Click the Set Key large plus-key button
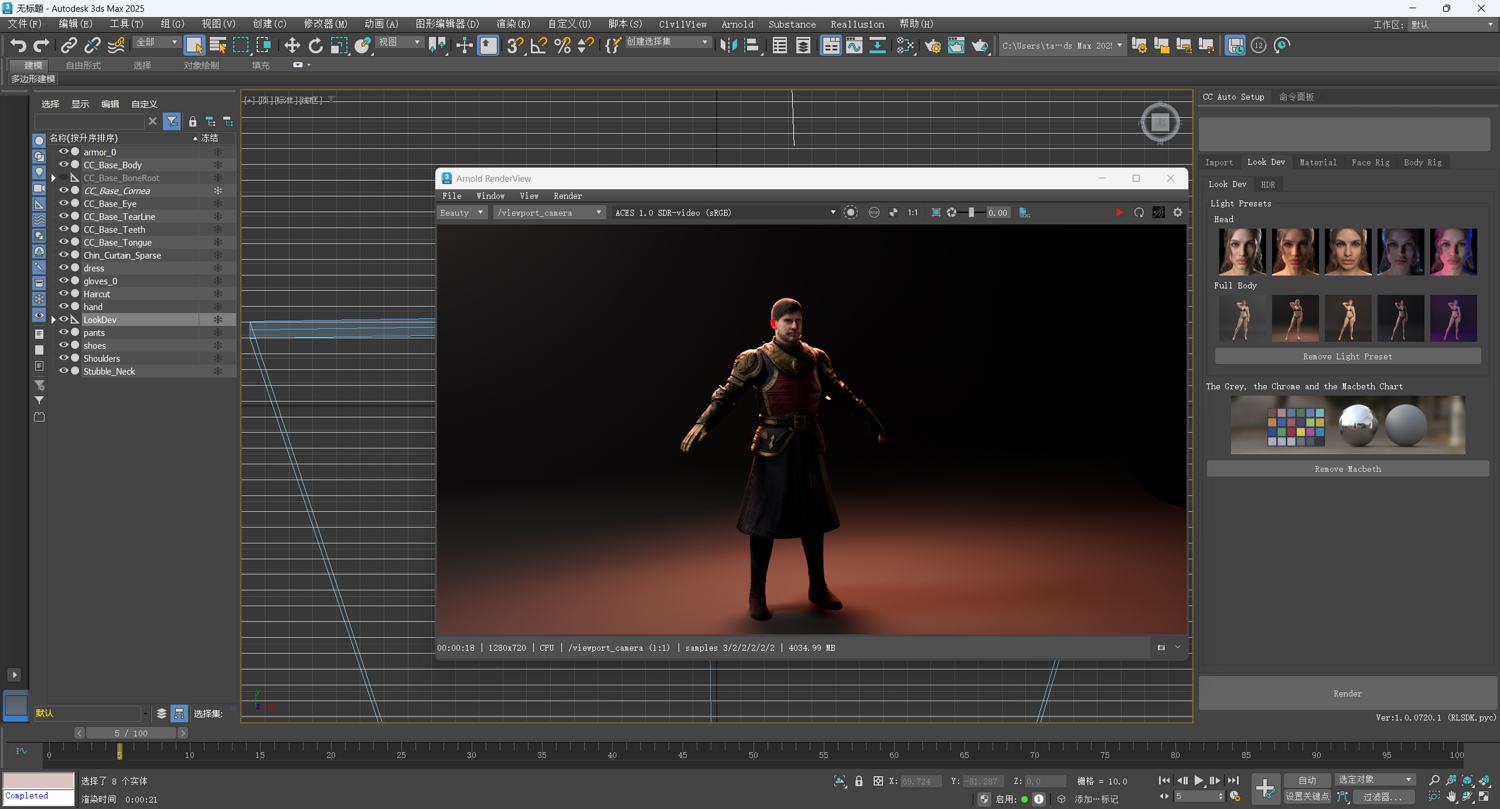 point(1265,788)
